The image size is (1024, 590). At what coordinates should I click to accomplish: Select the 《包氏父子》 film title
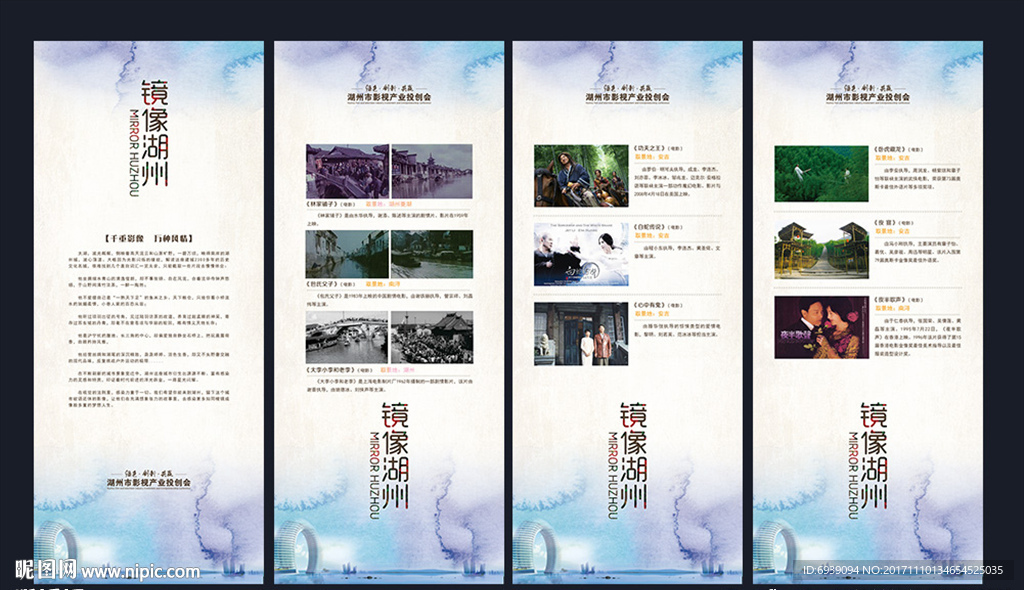click(x=323, y=284)
